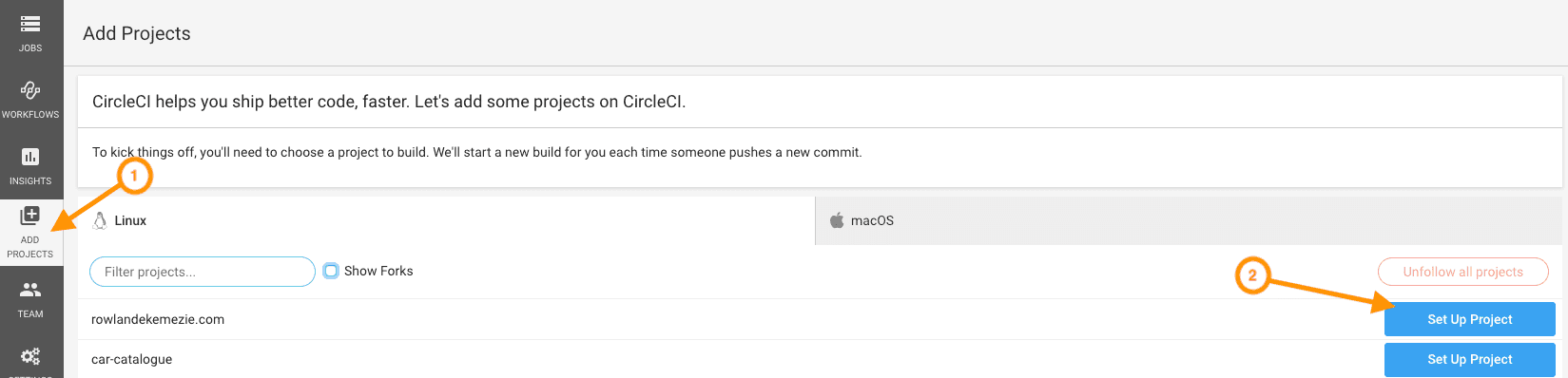Set Up Project for rowlandekemezie.com
The image size is (1568, 378).
tap(1469, 319)
